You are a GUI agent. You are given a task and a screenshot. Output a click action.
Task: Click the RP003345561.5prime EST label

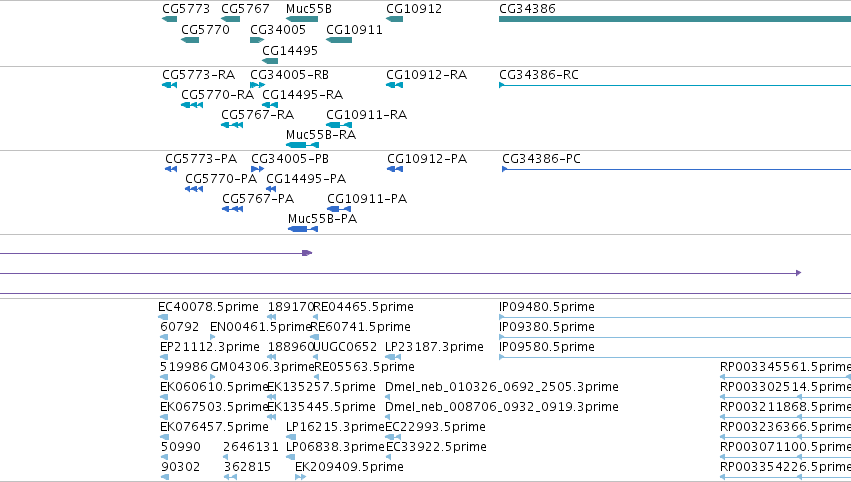(x=785, y=367)
